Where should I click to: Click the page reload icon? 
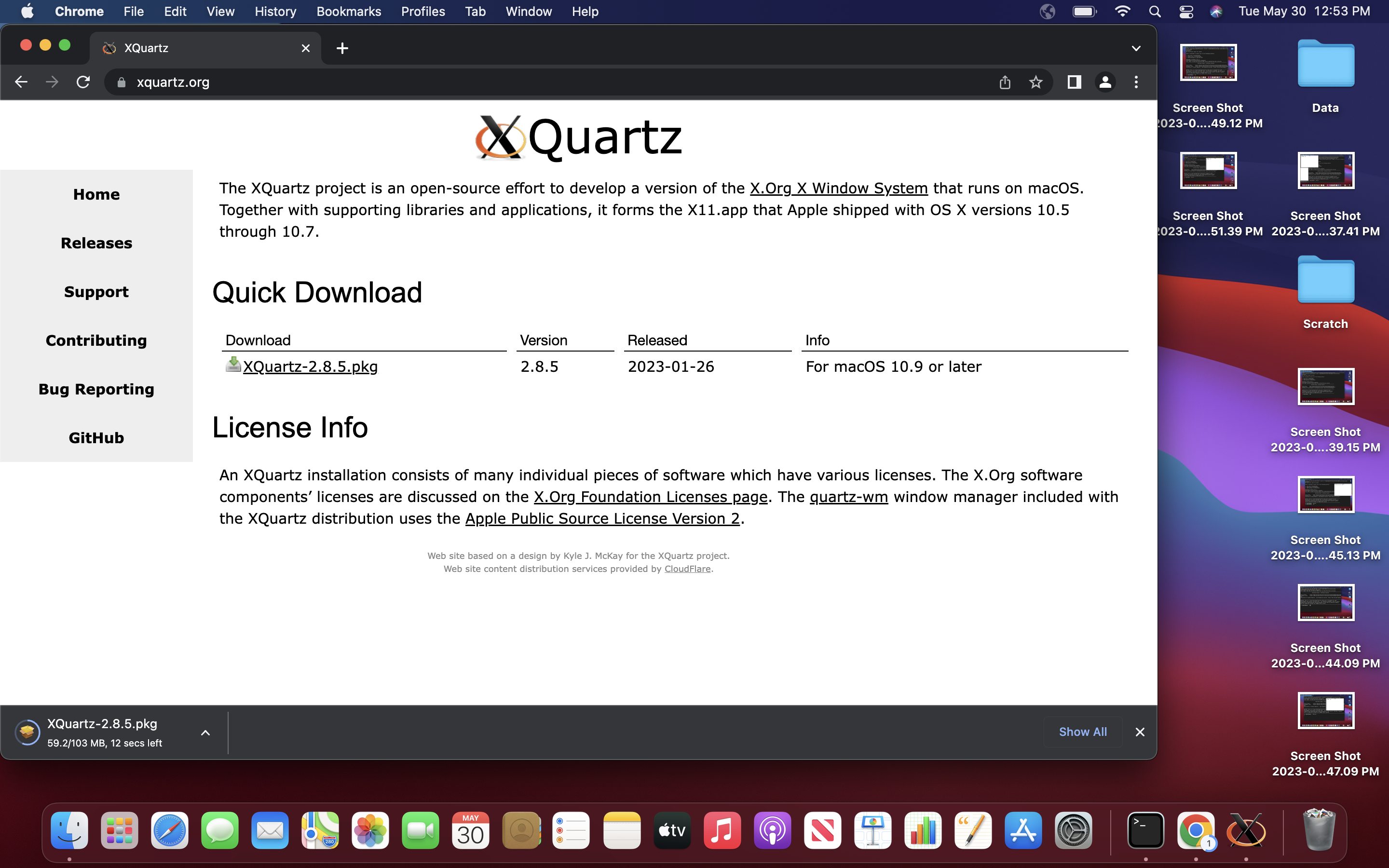(x=83, y=82)
